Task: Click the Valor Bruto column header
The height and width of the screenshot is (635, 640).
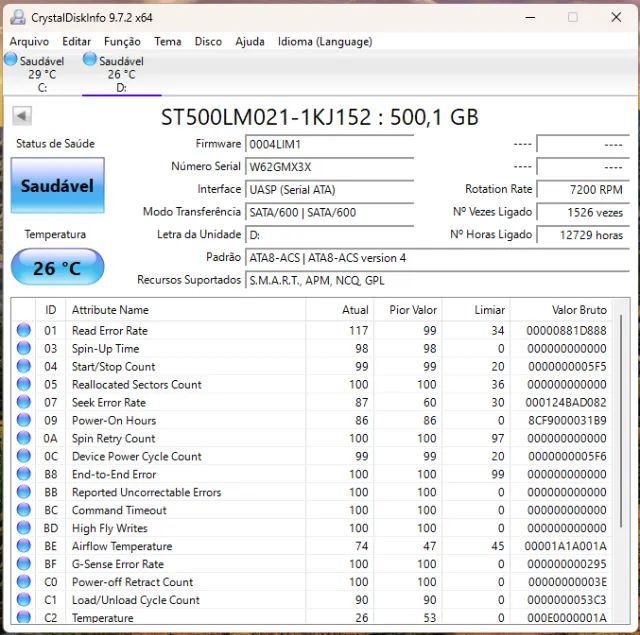Action: click(561, 310)
